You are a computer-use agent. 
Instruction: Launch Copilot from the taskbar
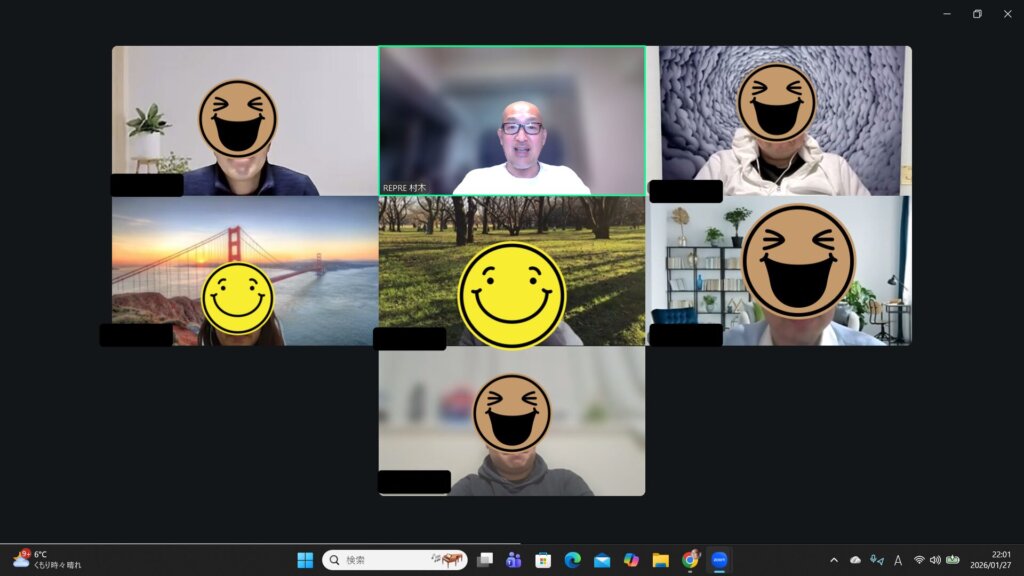631,560
